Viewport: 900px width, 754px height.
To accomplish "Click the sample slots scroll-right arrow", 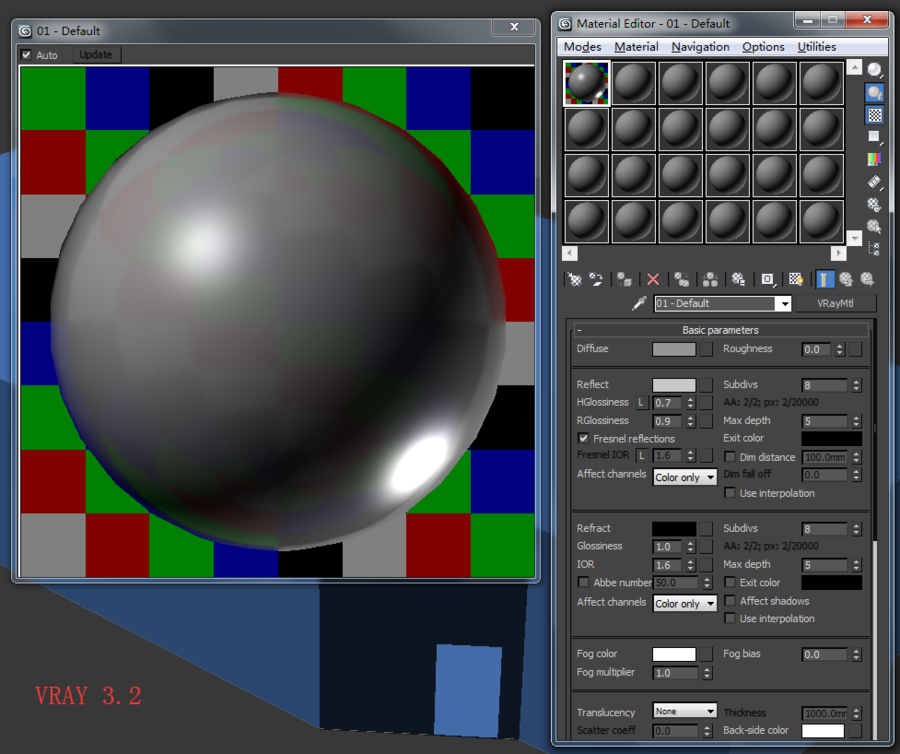I will 839,253.
